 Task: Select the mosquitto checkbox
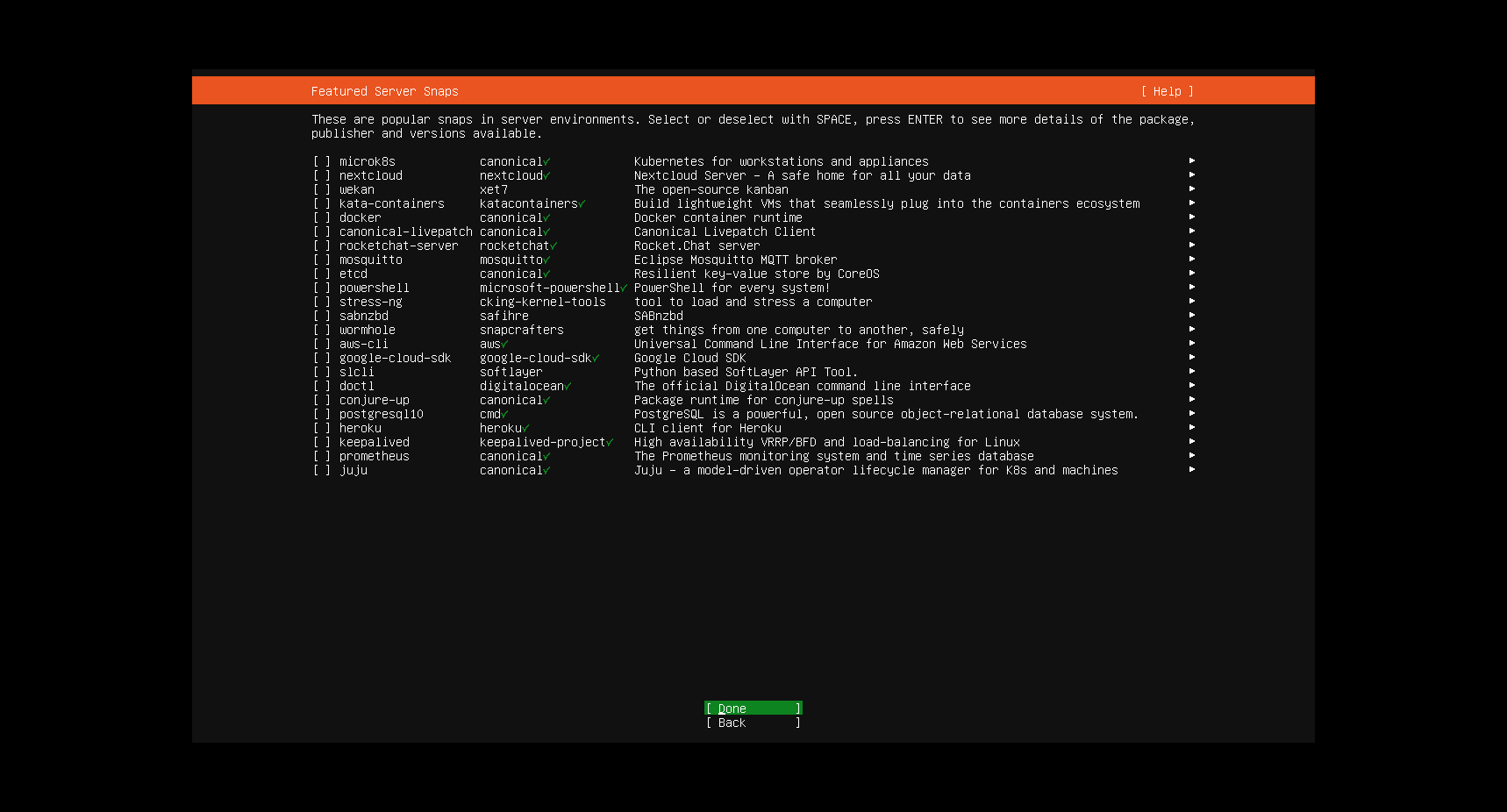tap(322, 260)
